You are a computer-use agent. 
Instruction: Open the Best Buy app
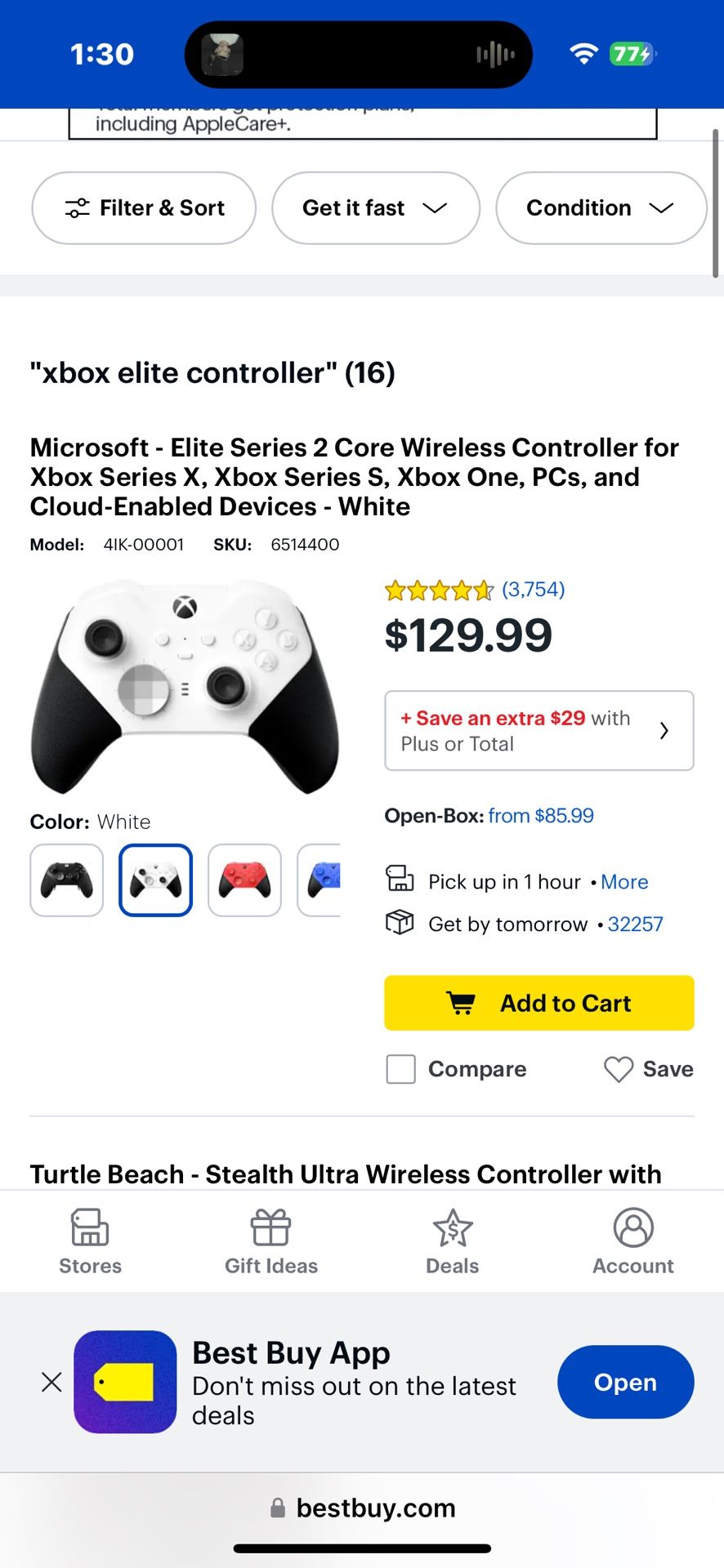(625, 1382)
